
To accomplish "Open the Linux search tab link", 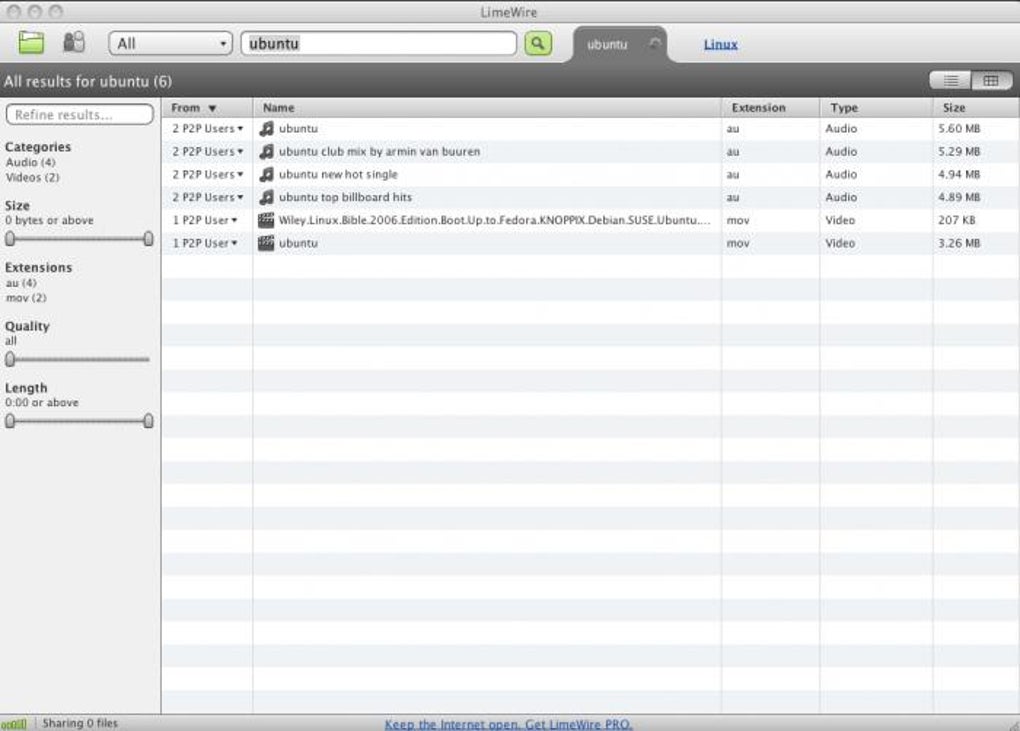I will point(721,44).
